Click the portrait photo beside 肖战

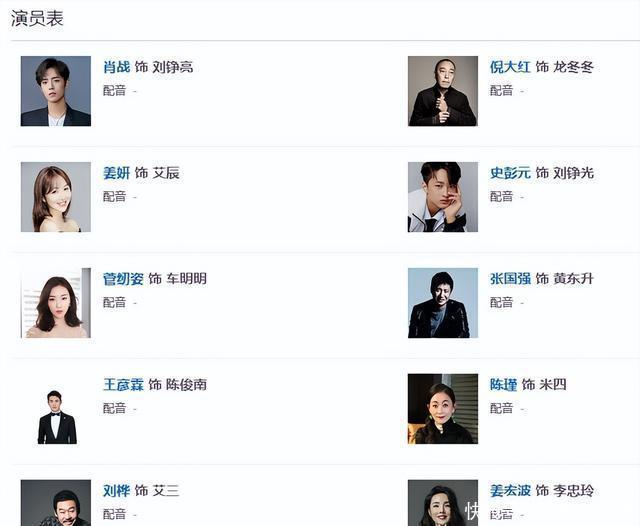tap(56, 91)
